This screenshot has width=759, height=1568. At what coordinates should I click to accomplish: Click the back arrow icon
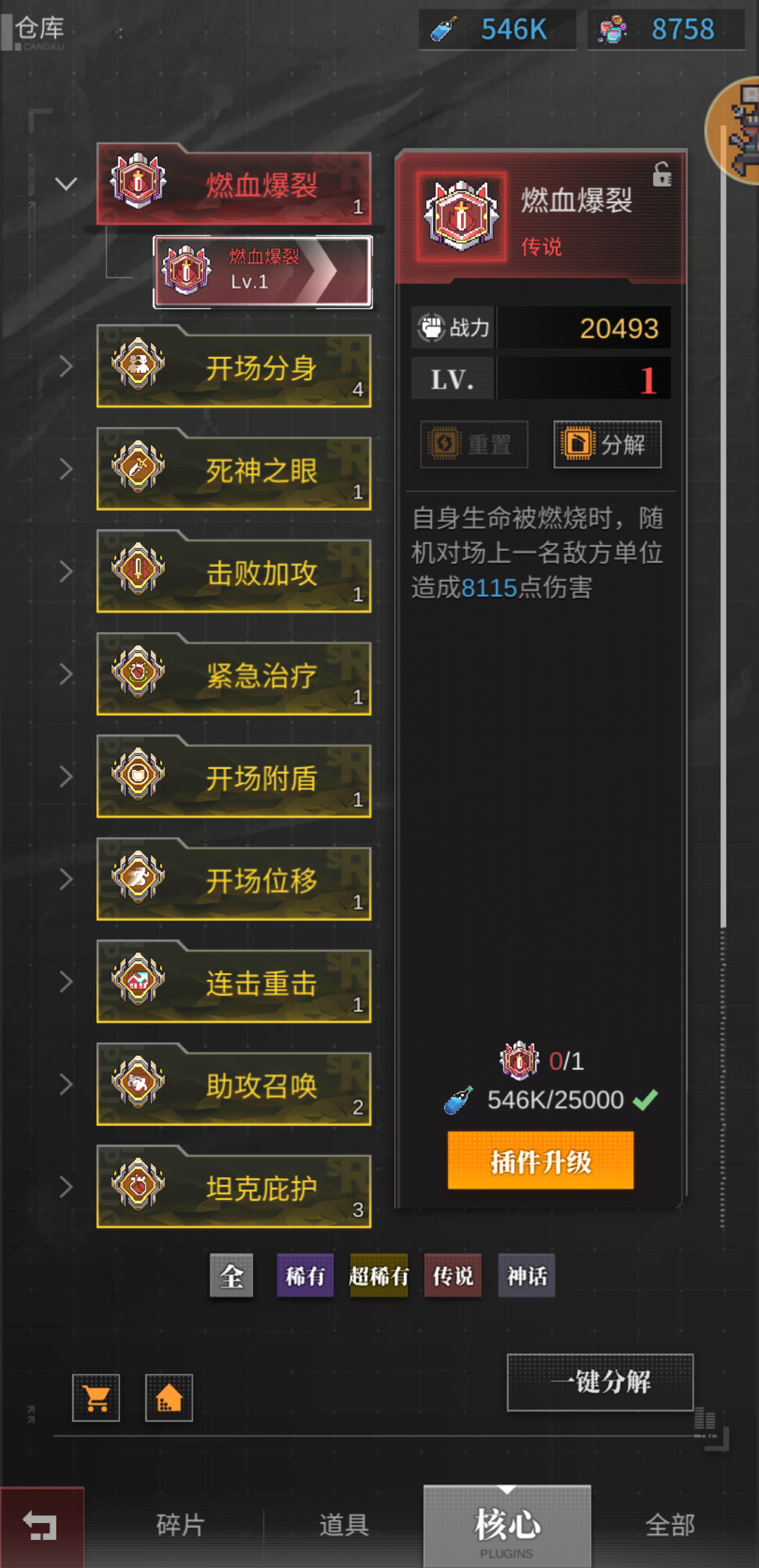41,1526
